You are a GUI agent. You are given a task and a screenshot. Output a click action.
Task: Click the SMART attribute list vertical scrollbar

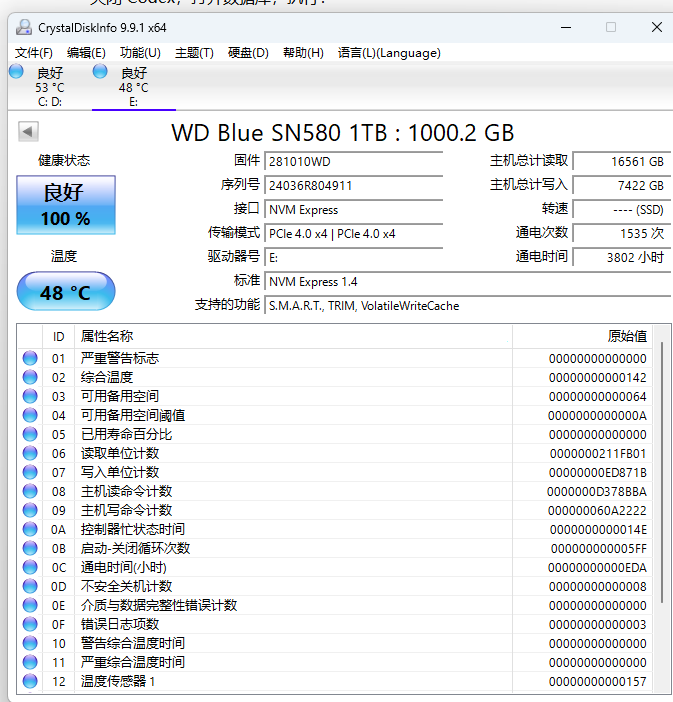coord(662,472)
